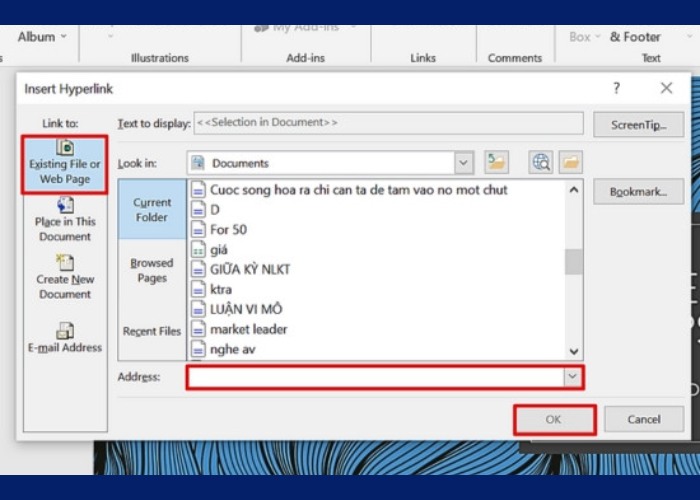Choose Create New Document link type
The image size is (700, 500).
click(x=65, y=278)
